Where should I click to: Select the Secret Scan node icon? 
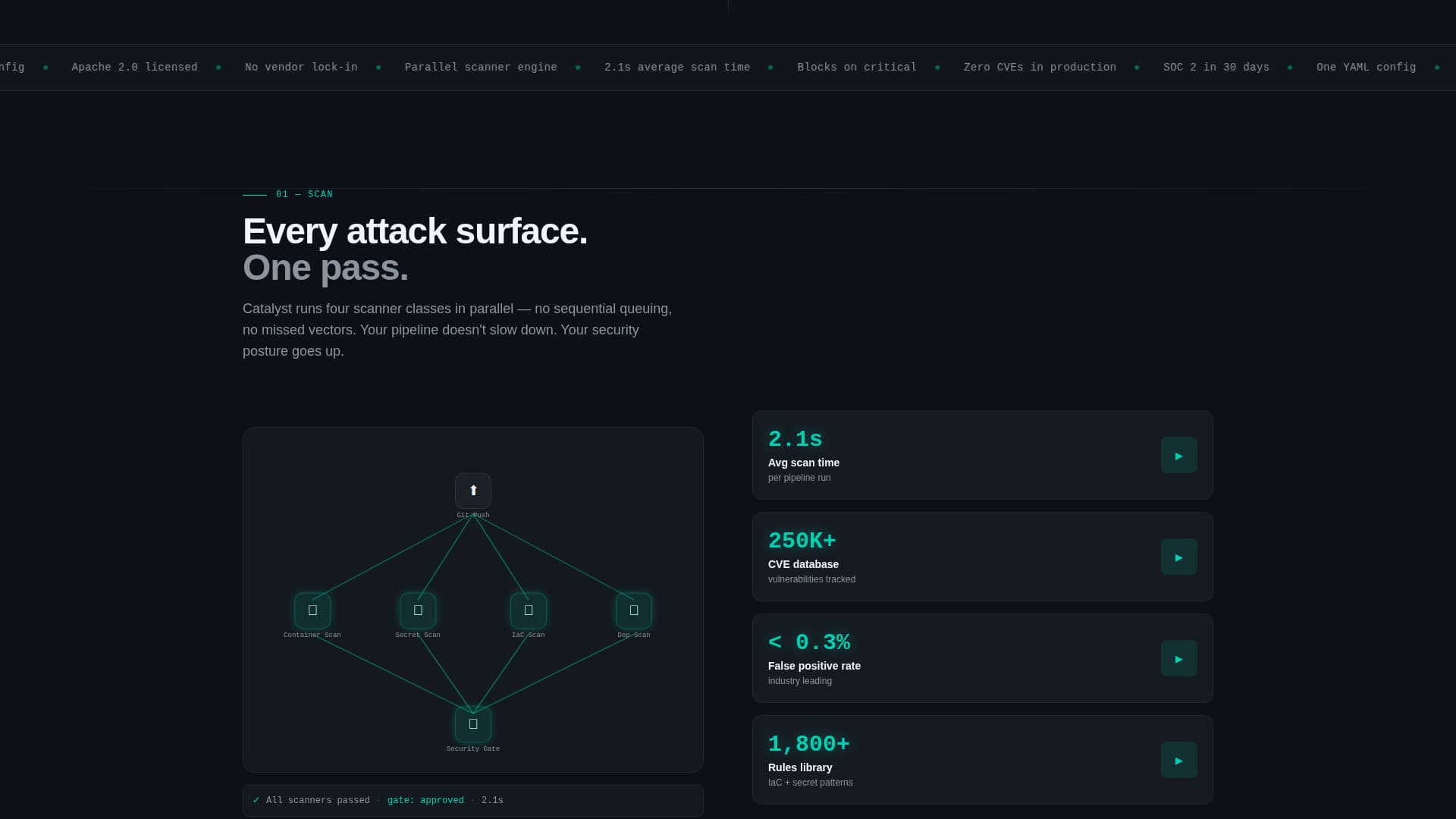pos(418,610)
